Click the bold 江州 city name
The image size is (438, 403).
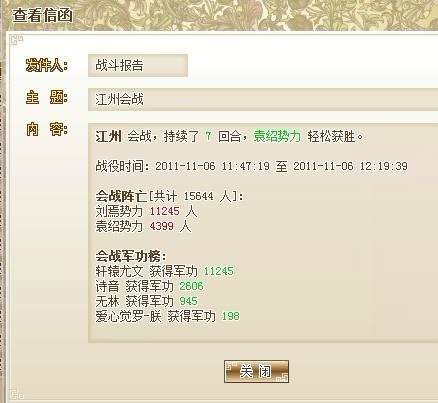click(108, 136)
